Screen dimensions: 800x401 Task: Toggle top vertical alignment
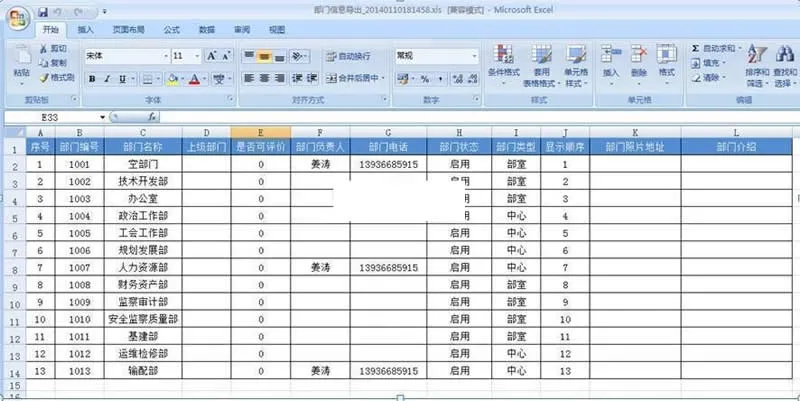(248, 56)
